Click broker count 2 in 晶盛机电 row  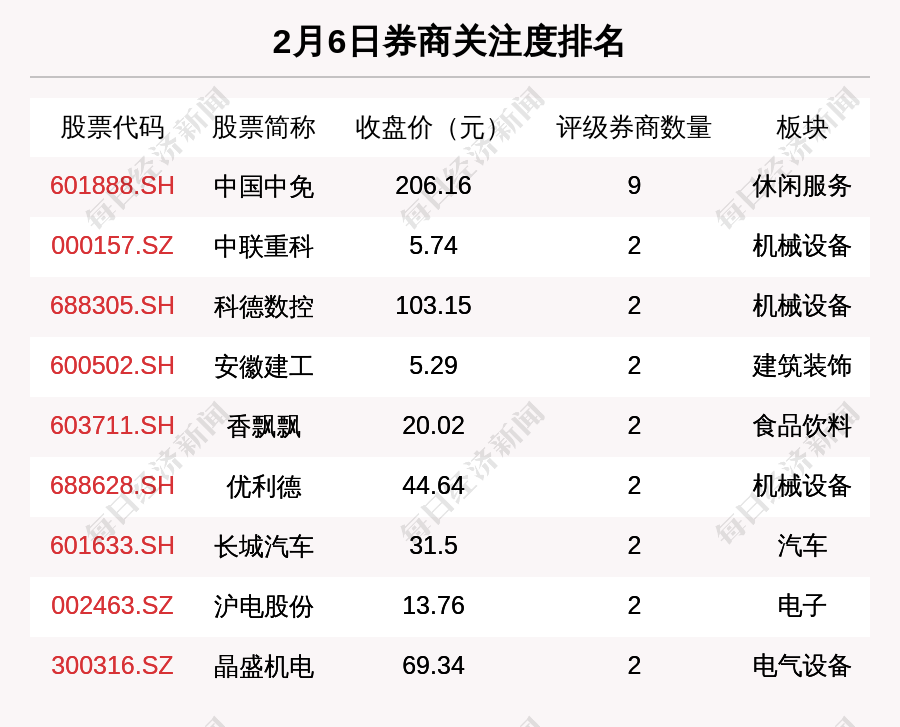tap(634, 666)
